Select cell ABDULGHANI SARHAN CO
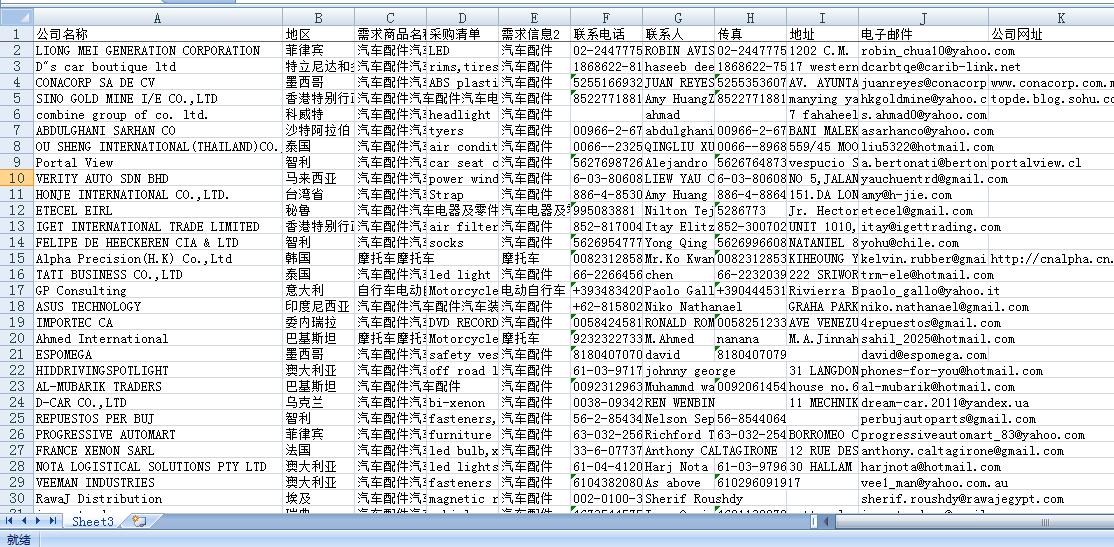1114x547 pixels. point(158,130)
